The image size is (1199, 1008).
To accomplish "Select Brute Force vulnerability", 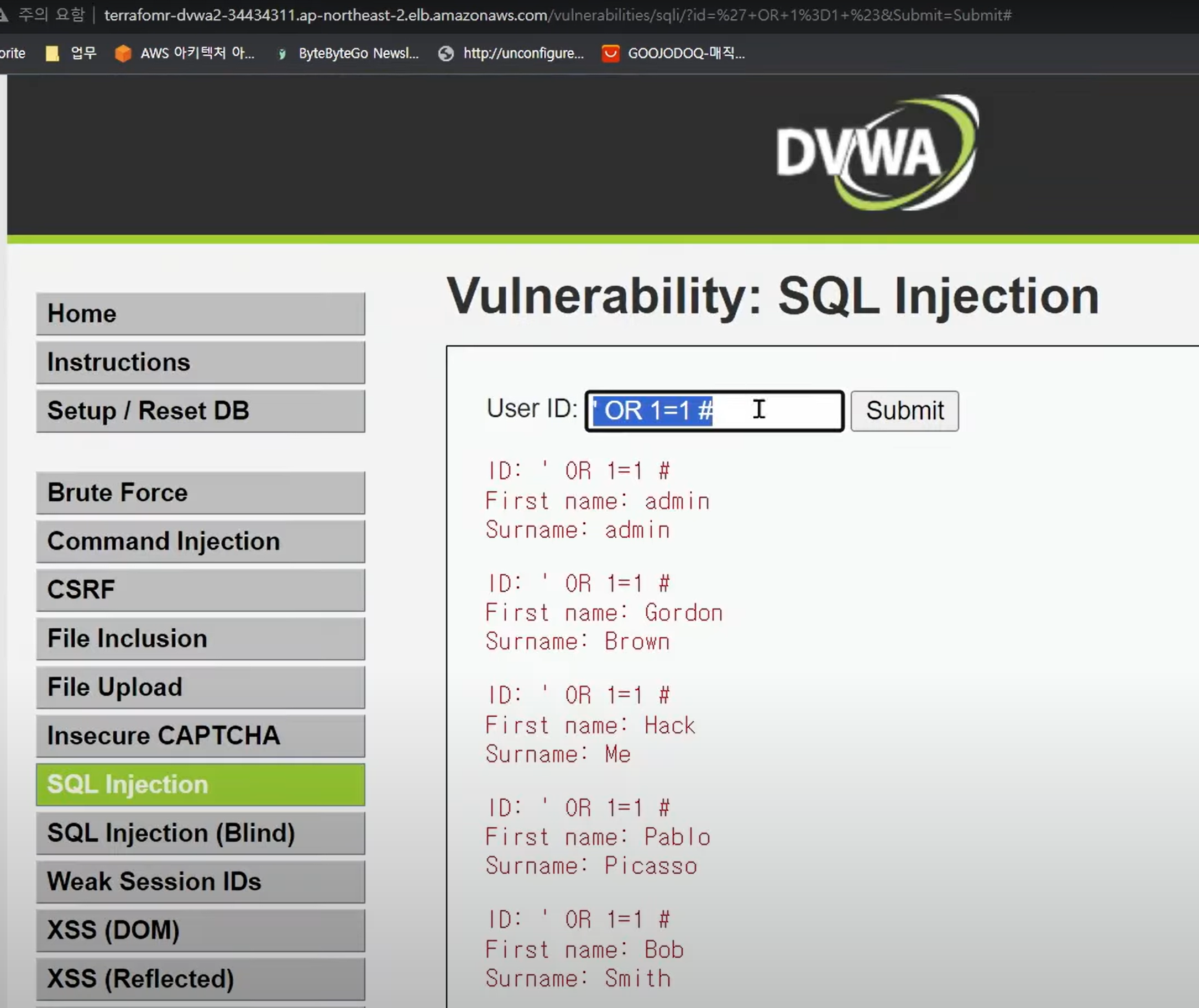I will 200,492.
